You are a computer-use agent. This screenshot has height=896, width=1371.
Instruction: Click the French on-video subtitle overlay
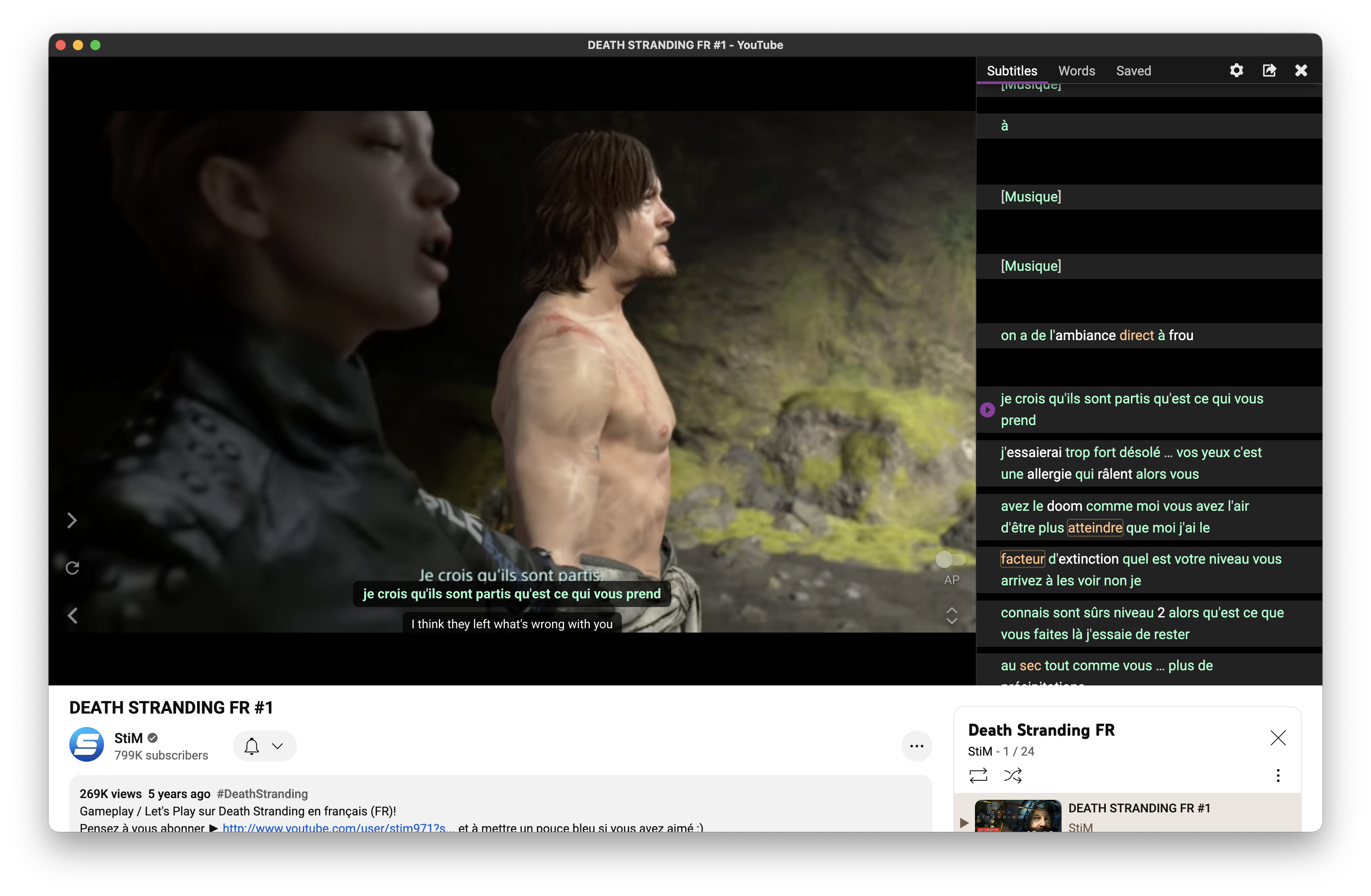(512, 594)
